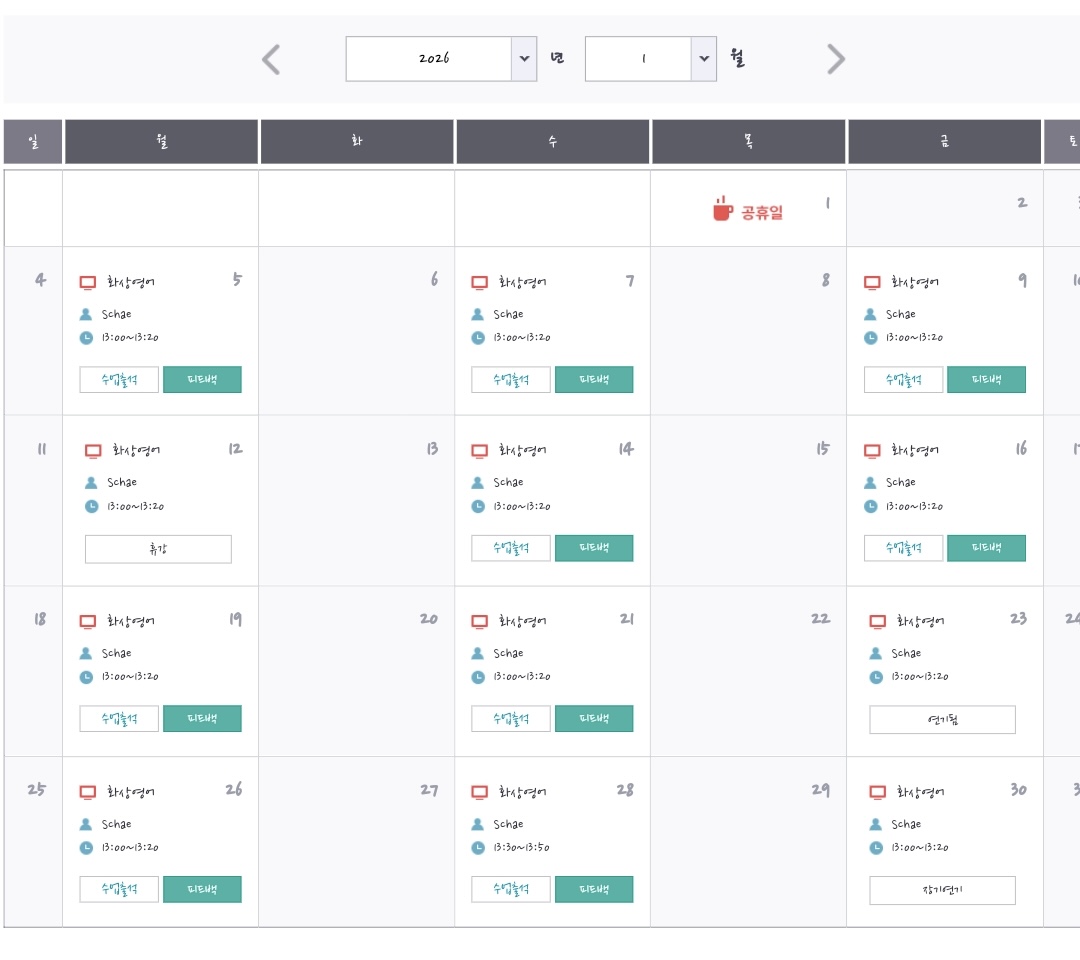Select the 수 weekday column header
The image size is (1080, 960).
pyautogui.click(x=552, y=142)
